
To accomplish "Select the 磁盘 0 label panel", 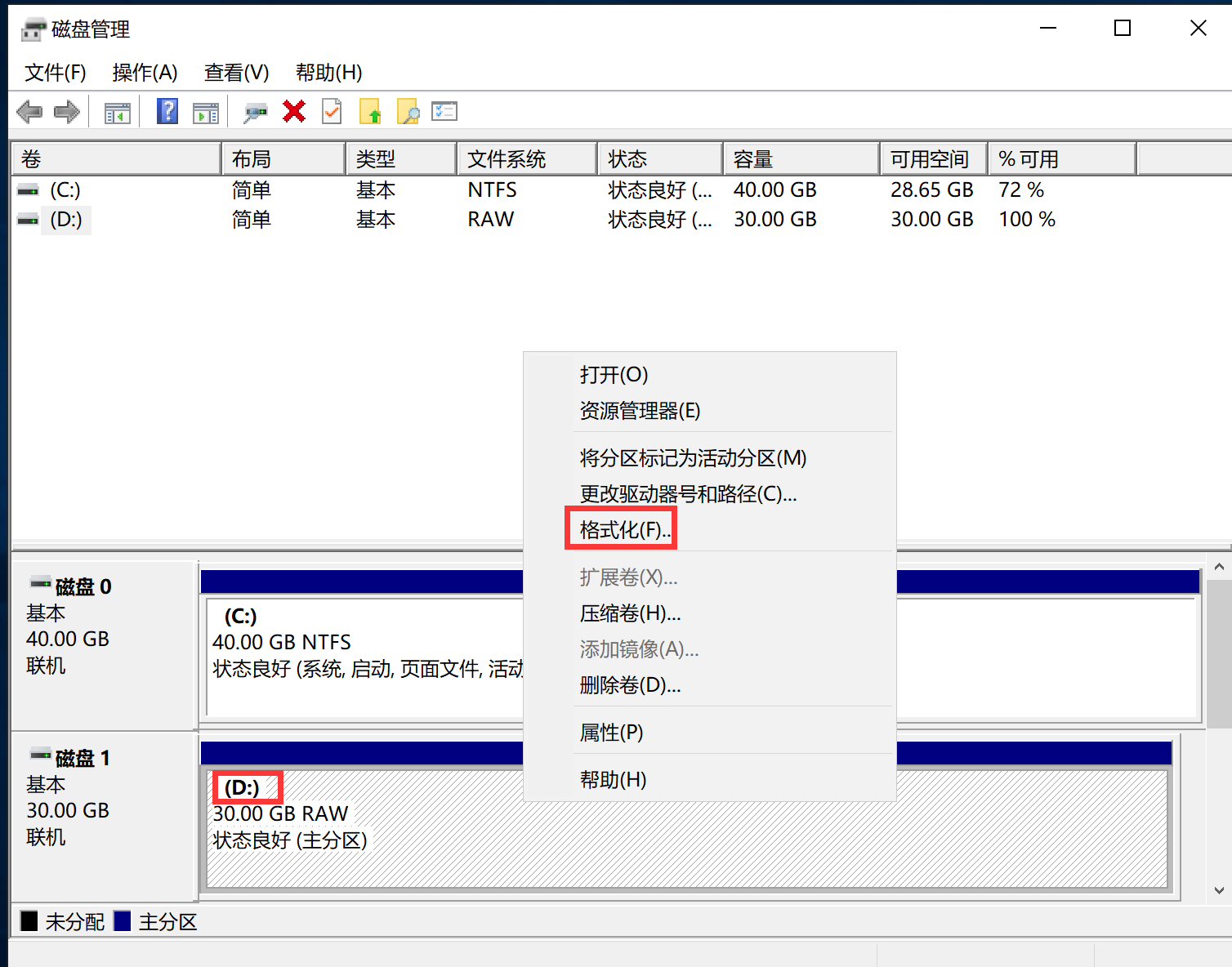I will coord(104,645).
